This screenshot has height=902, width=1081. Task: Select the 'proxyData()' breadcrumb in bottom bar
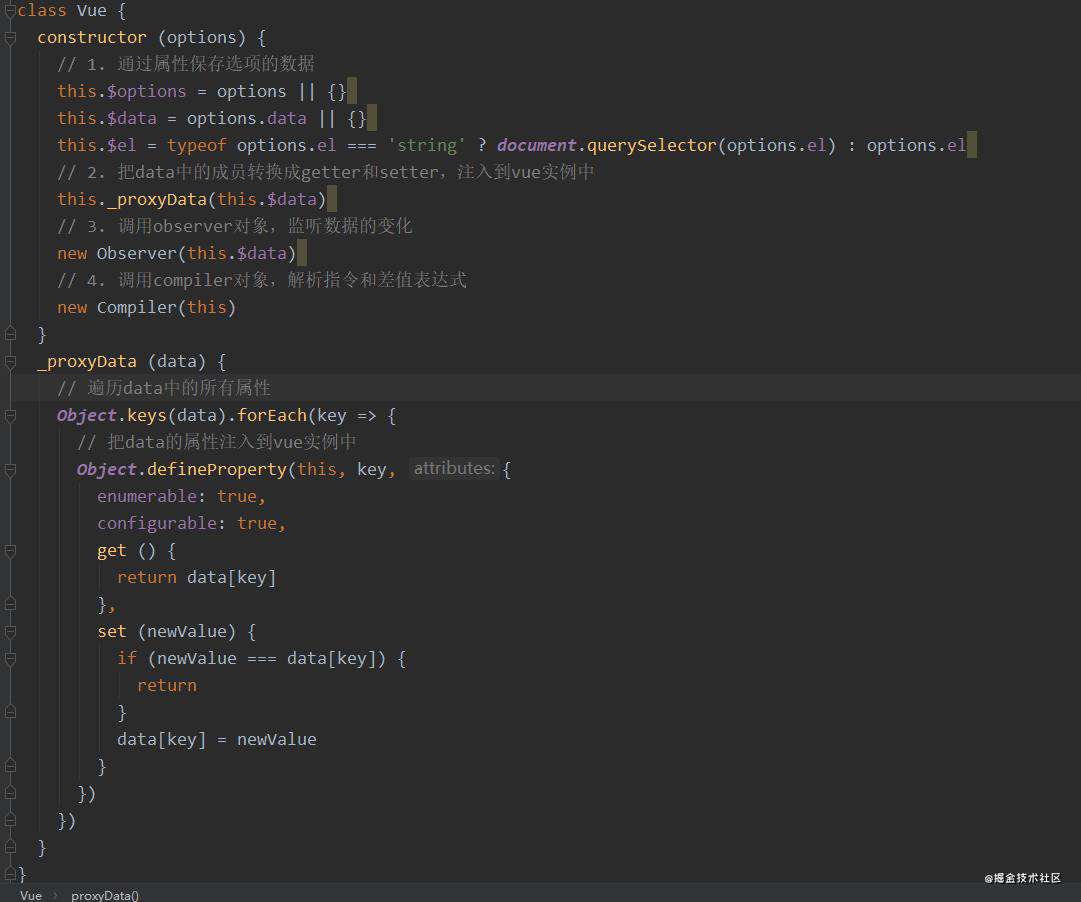click(x=105, y=895)
